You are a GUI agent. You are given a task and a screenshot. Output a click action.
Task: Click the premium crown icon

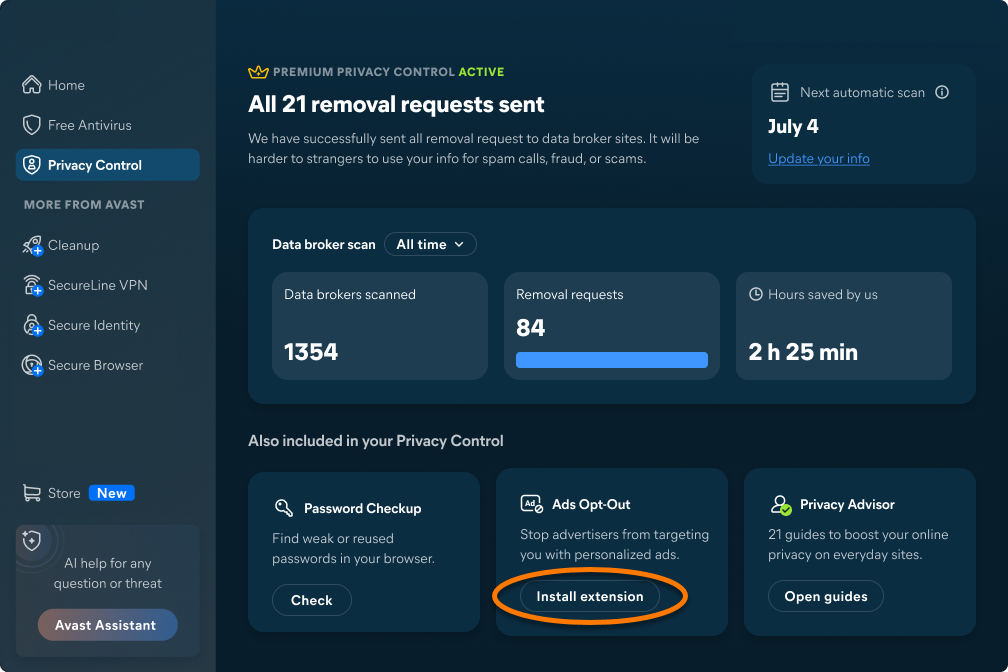coord(258,72)
